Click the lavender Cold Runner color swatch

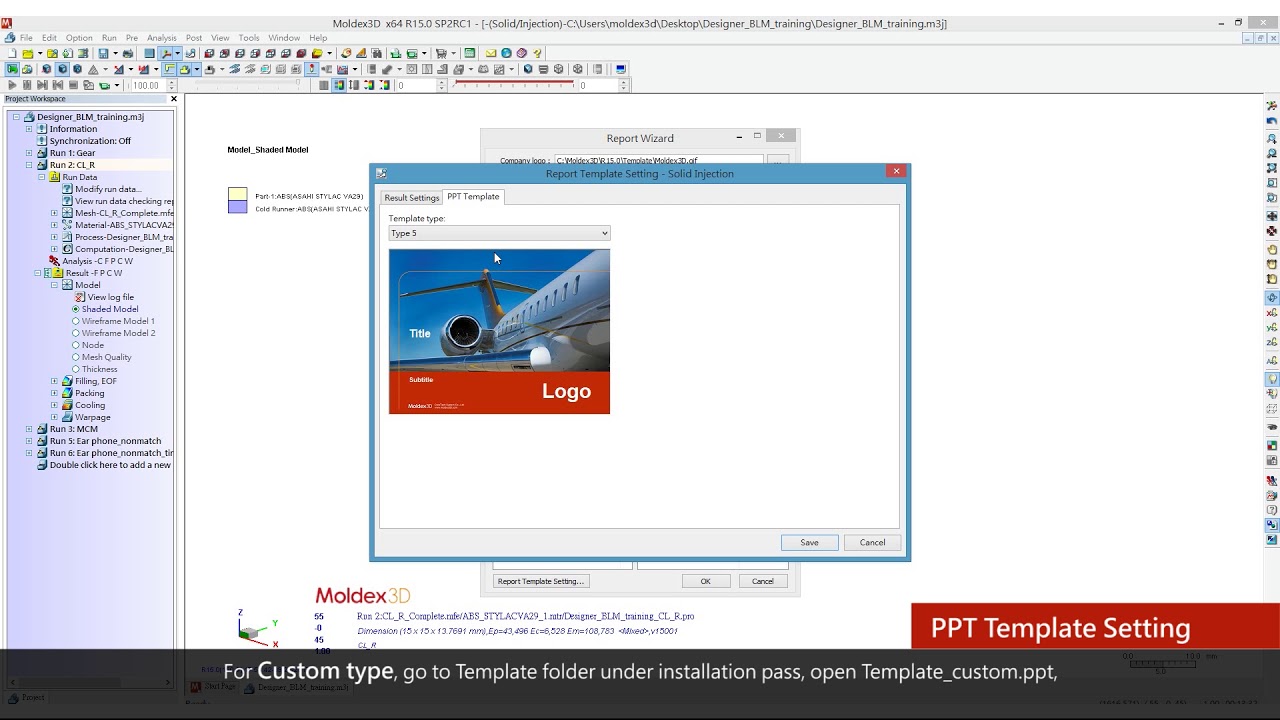click(237, 207)
